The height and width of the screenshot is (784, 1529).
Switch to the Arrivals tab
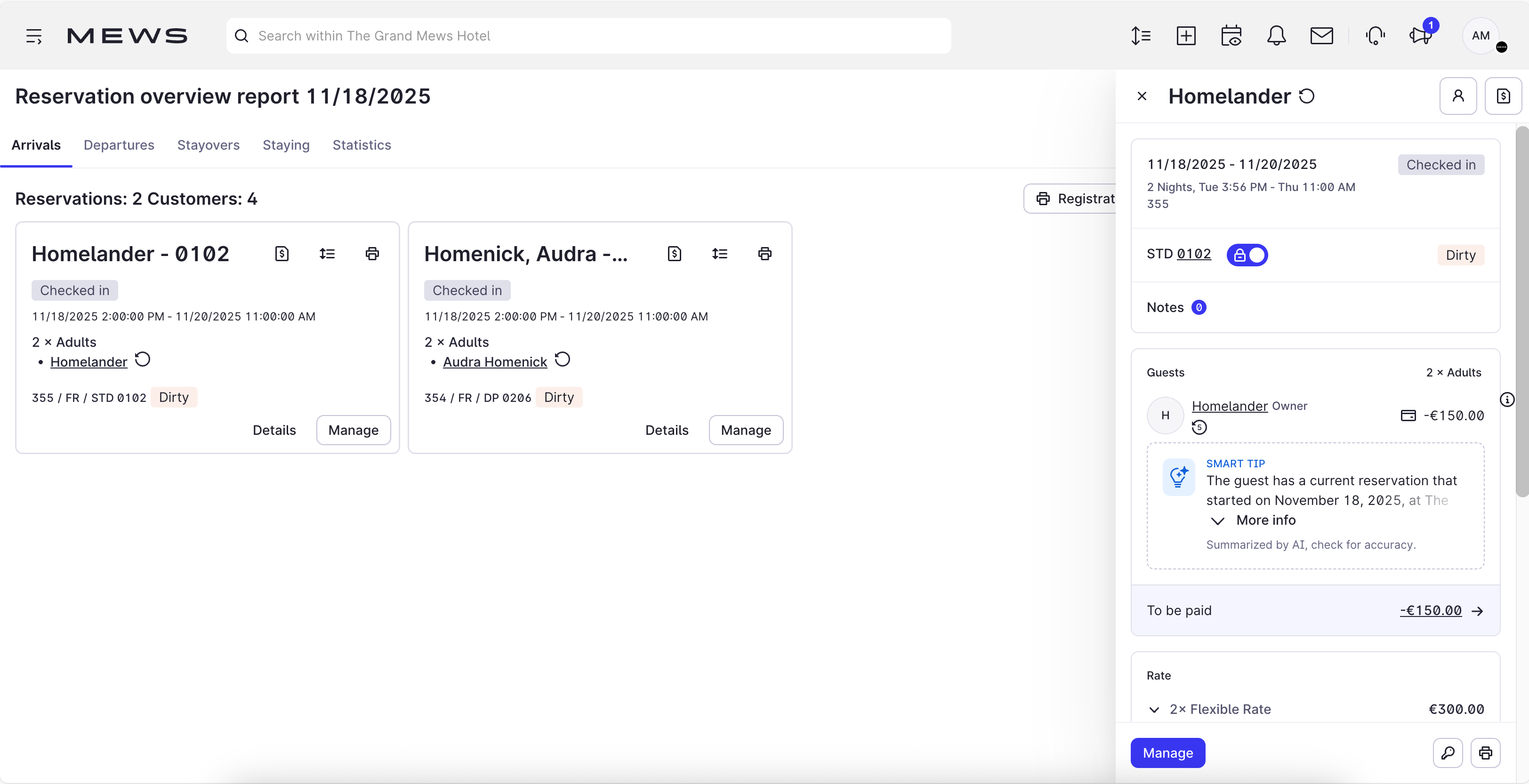point(36,145)
